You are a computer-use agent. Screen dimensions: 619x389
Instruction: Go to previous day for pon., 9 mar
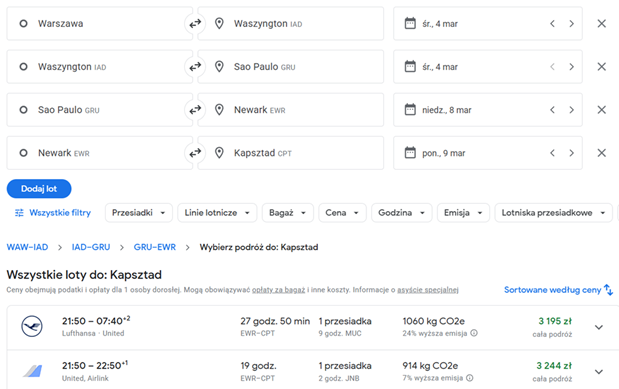[x=552, y=153]
